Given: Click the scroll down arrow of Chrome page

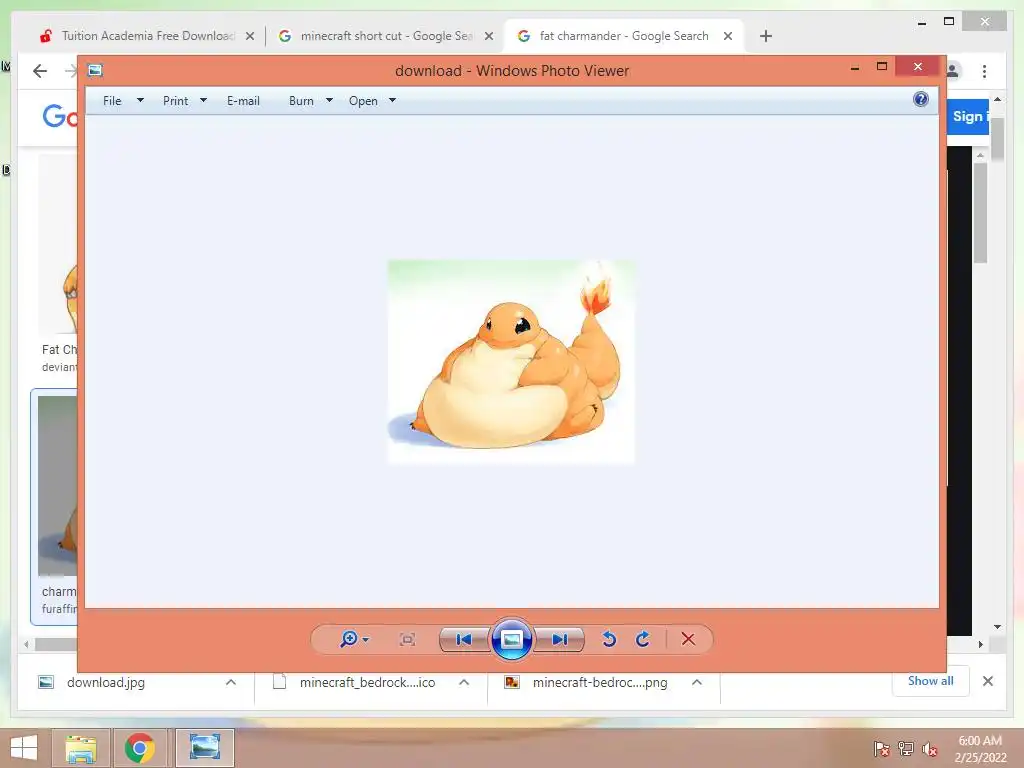Looking at the screenshot, I should tap(997, 626).
